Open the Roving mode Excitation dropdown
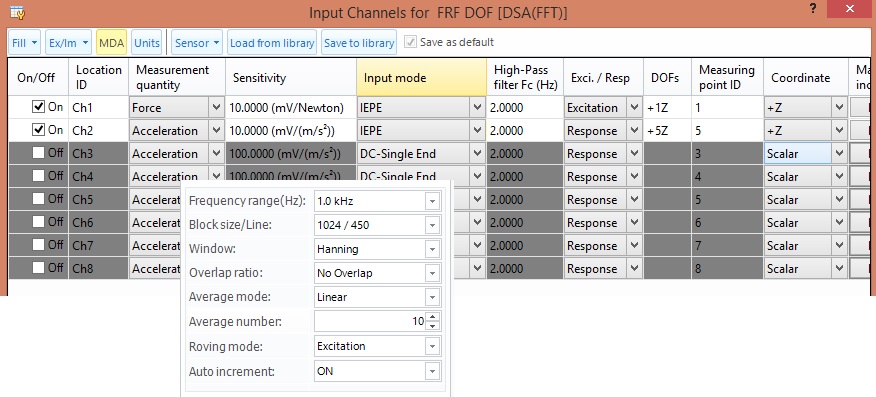The height and width of the screenshot is (397, 876). click(432, 346)
